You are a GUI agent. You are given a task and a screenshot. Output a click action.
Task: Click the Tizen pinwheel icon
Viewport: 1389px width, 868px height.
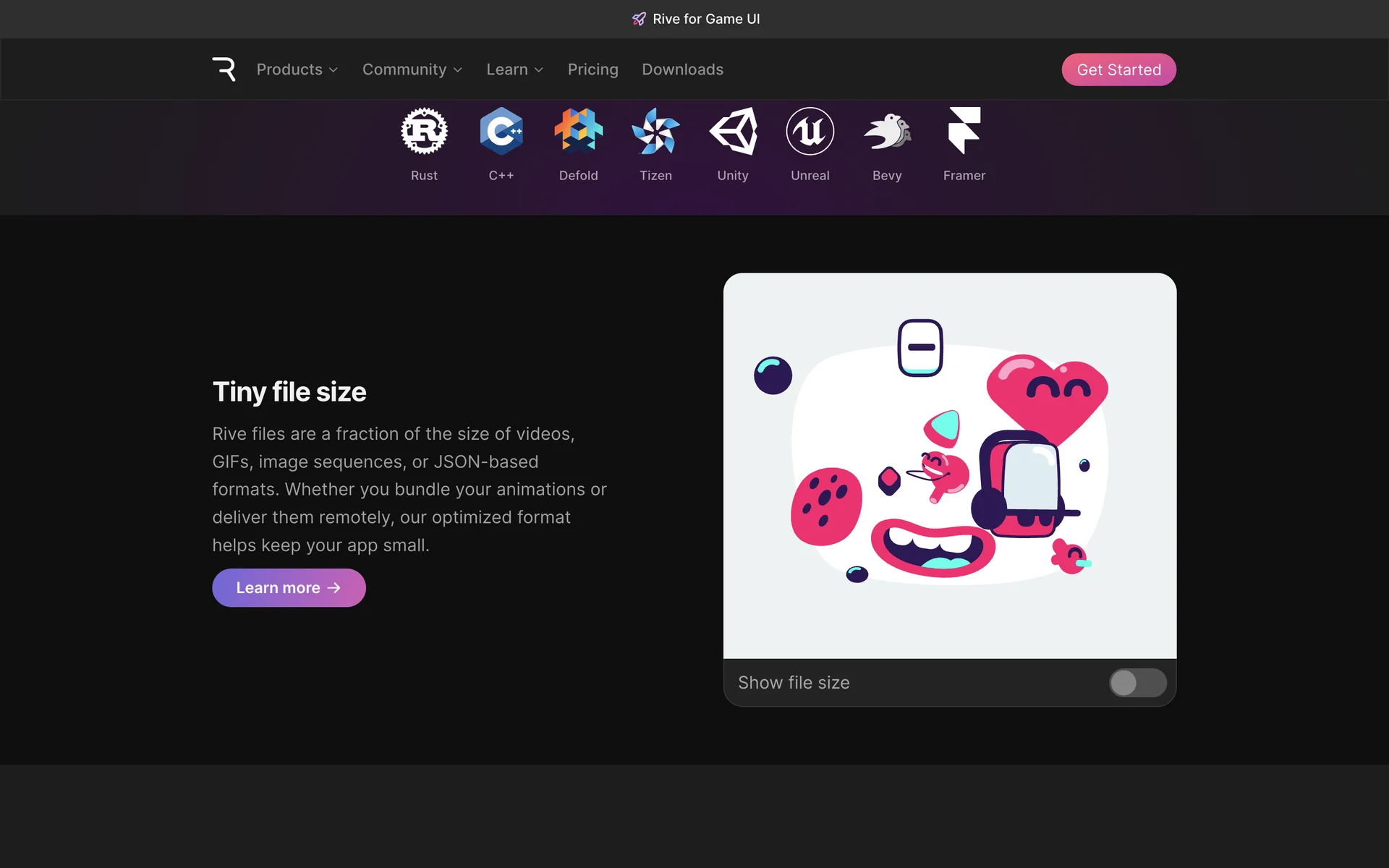(x=655, y=131)
